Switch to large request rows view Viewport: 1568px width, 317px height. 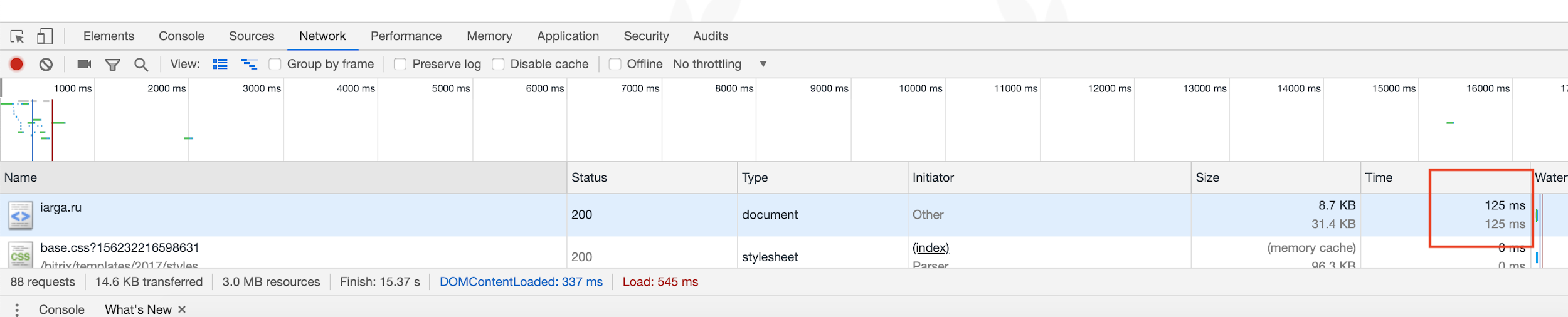click(x=220, y=64)
